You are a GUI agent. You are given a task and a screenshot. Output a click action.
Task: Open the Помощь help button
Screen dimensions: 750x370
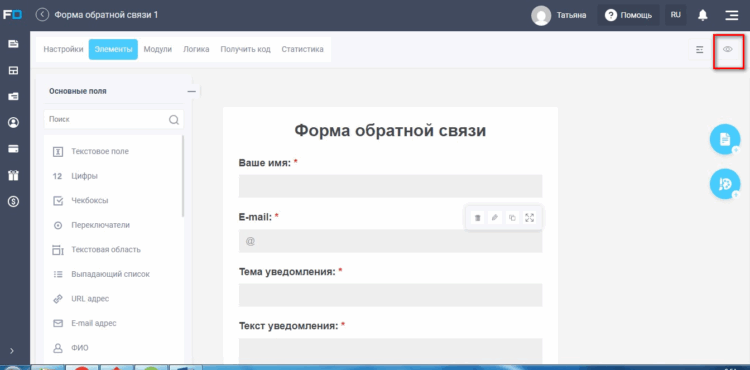[628, 15]
